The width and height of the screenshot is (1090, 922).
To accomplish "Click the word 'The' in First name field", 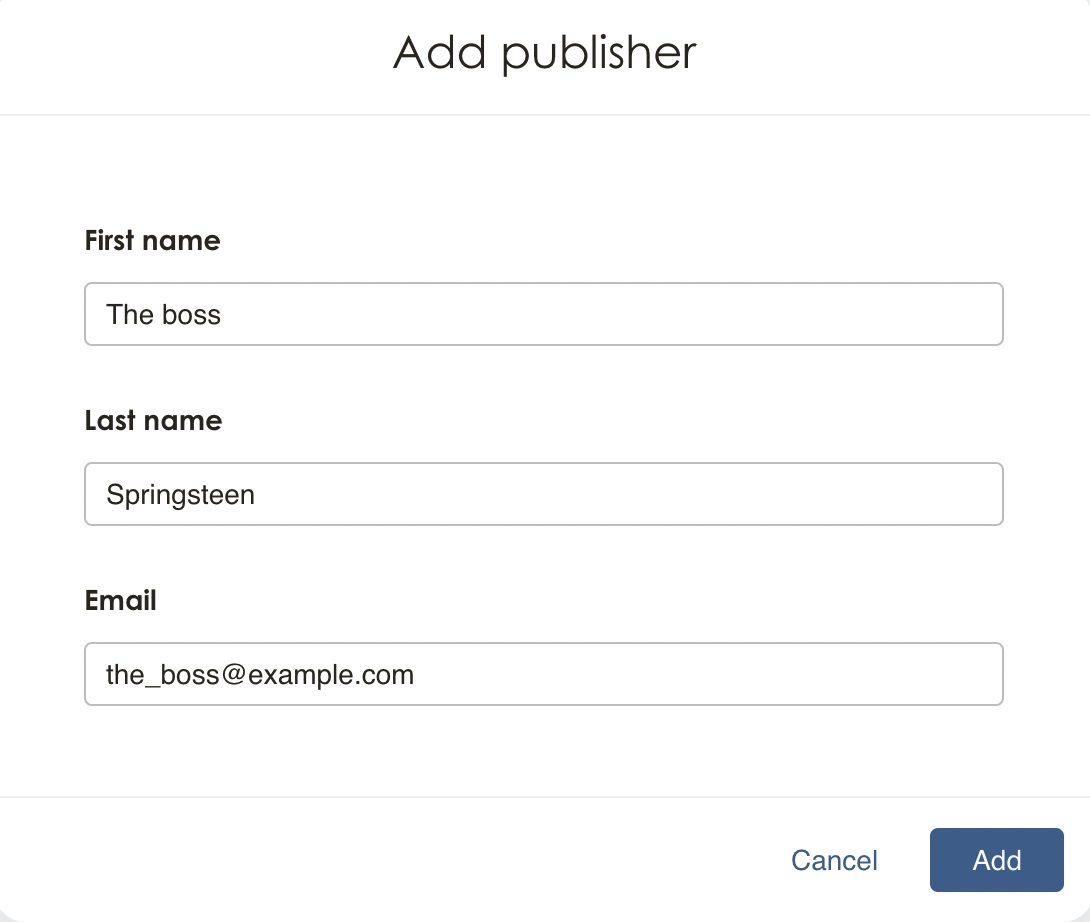I will 129,314.
